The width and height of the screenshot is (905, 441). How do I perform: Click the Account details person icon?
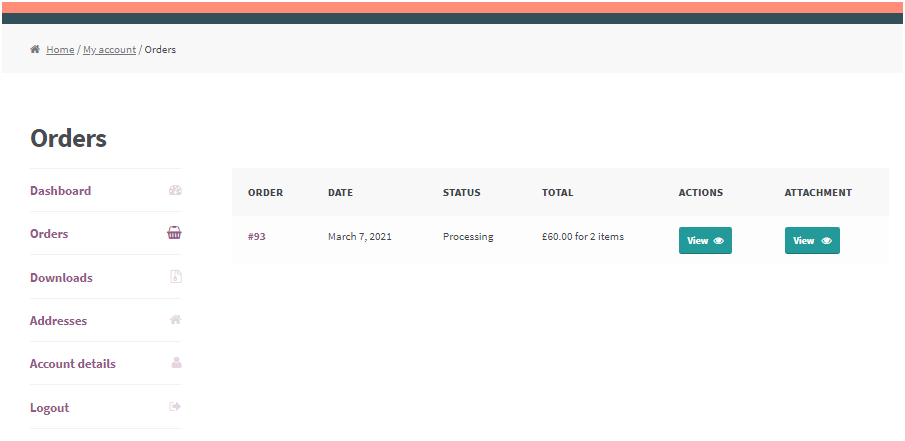177,362
